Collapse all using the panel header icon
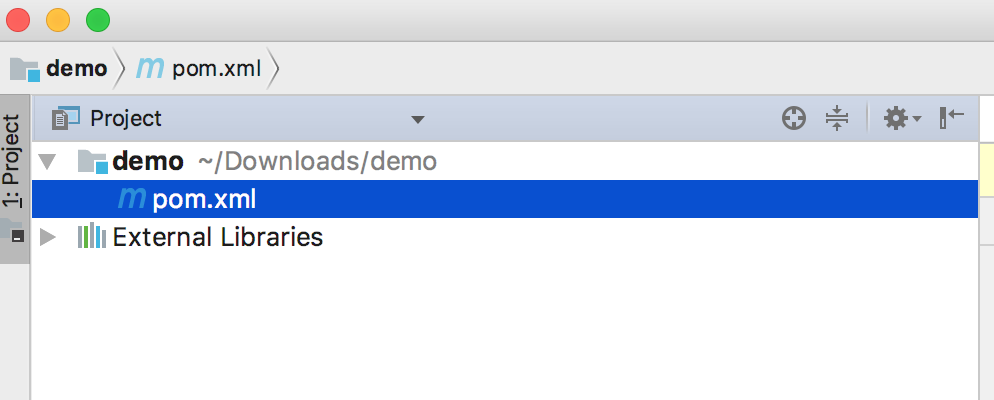 (x=837, y=119)
